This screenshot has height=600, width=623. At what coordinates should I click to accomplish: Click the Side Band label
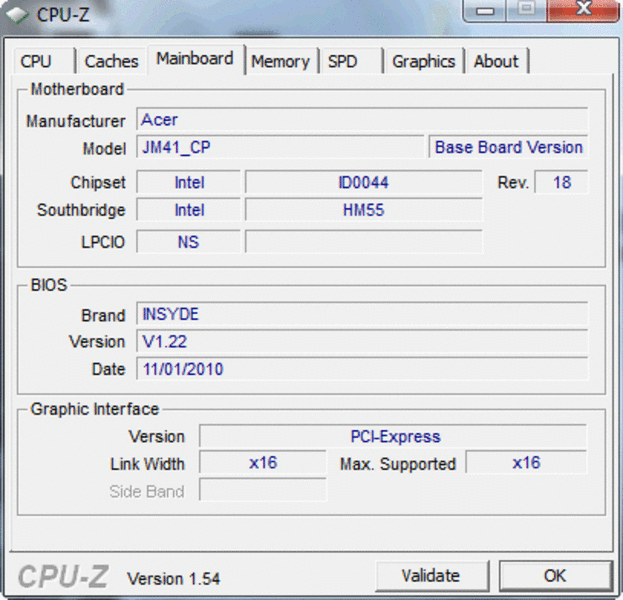(147, 492)
